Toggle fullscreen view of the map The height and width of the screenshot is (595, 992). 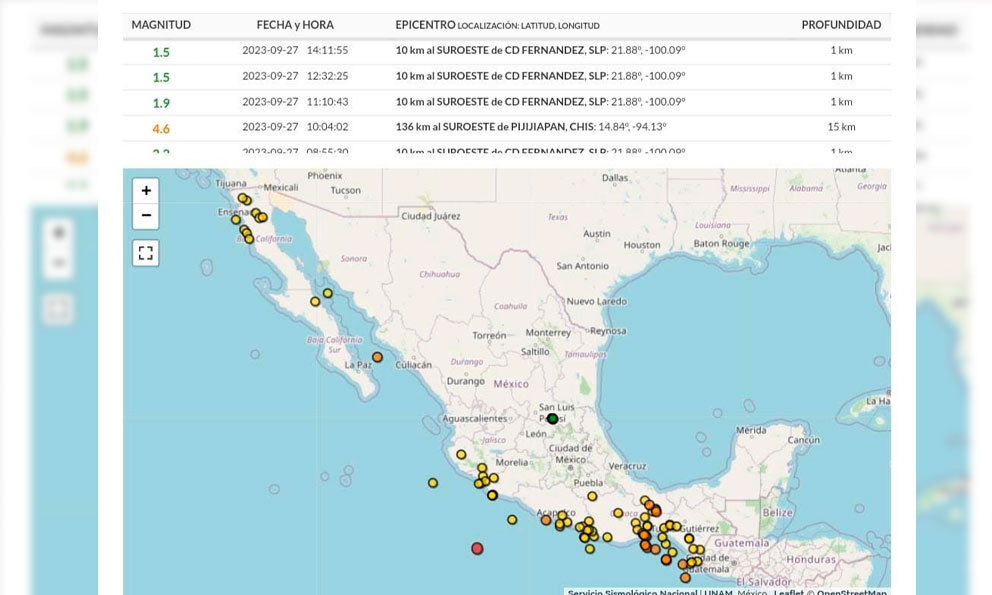(146, 253)
